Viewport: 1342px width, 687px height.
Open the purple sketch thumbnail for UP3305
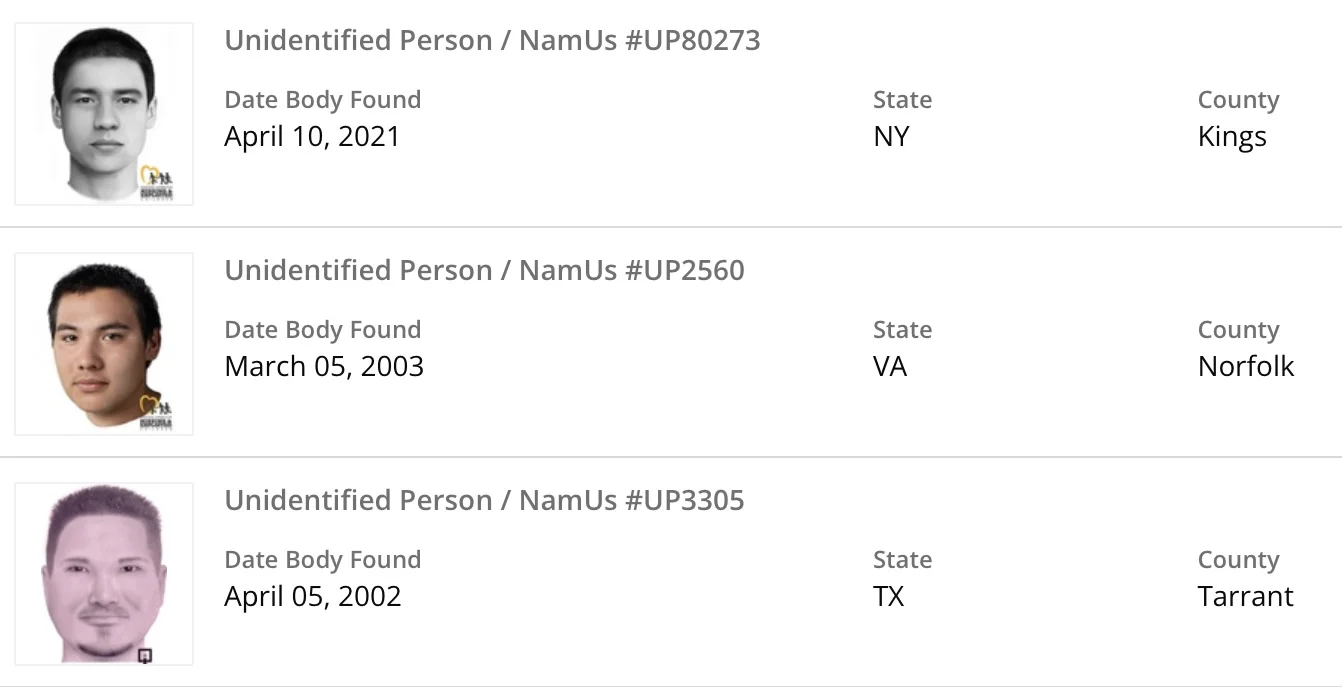[103, 573]
